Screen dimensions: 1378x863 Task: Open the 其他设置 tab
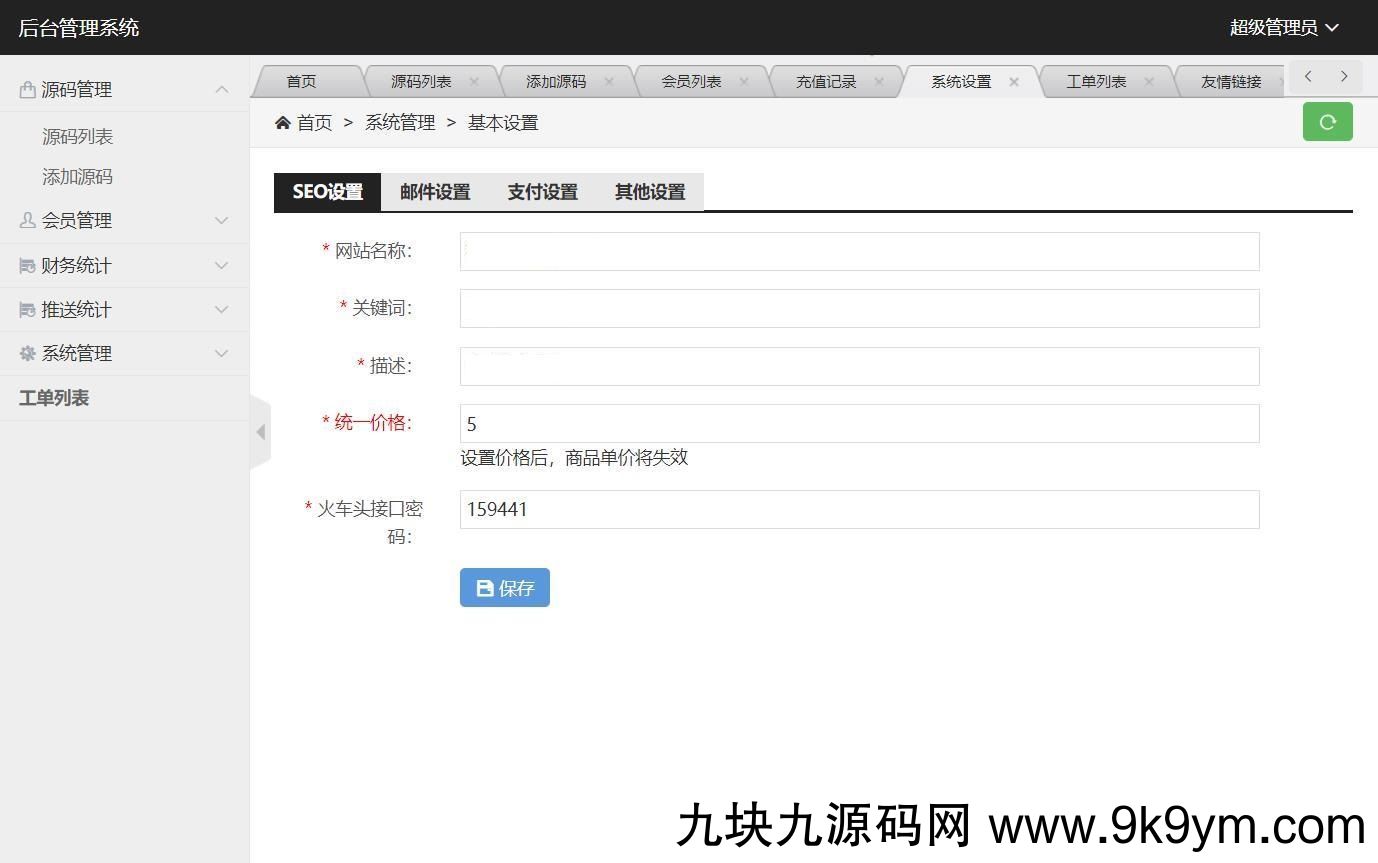650,192
